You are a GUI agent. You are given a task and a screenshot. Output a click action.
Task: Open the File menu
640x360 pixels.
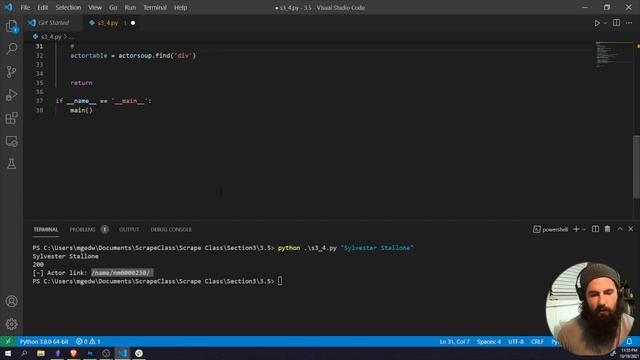[x=25, y=7]
